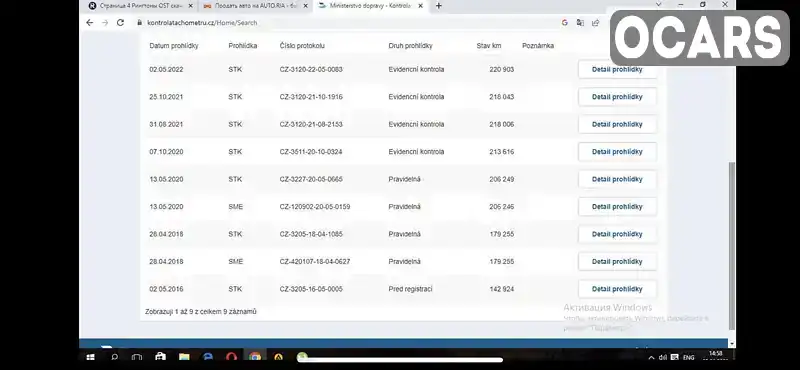Switch to the AUTO.RIA tab
Screen dimensions: 800x370
coord(255,6)
